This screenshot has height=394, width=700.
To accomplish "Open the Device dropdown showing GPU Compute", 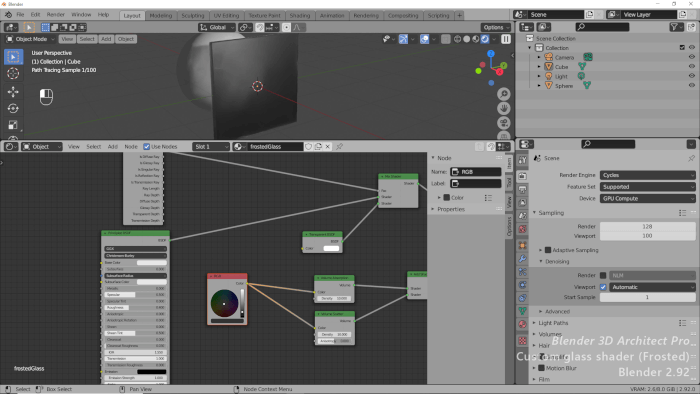I will pyautogui.click(x=648, y=198).
